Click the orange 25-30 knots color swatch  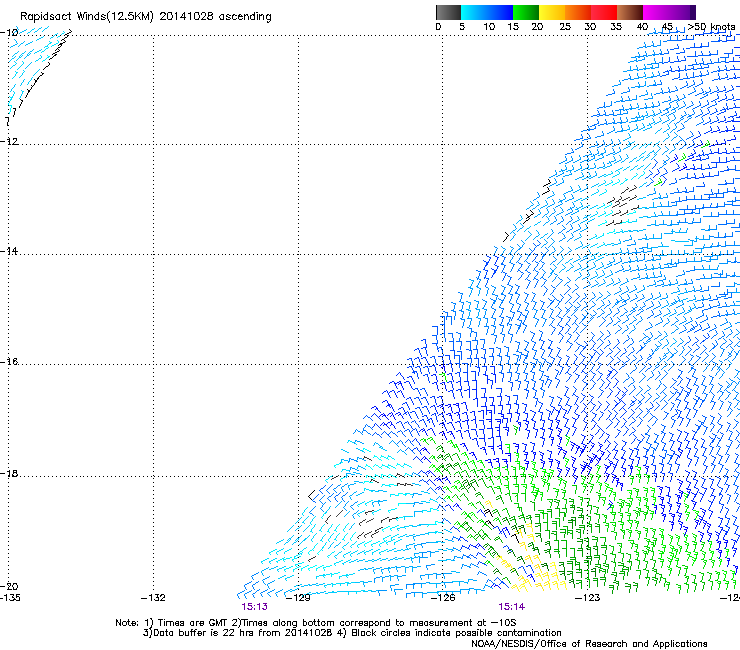(578, 13)
